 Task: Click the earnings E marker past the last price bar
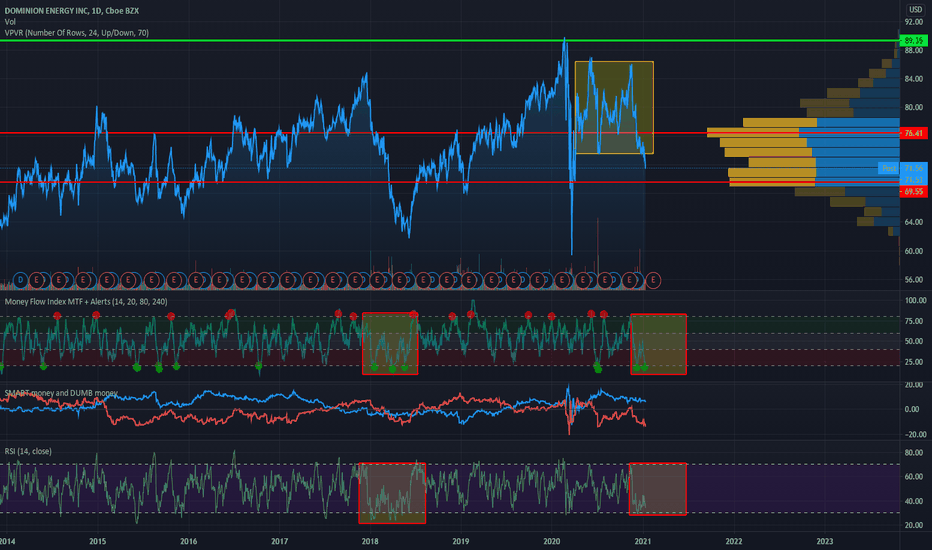[x=653, y=280]
